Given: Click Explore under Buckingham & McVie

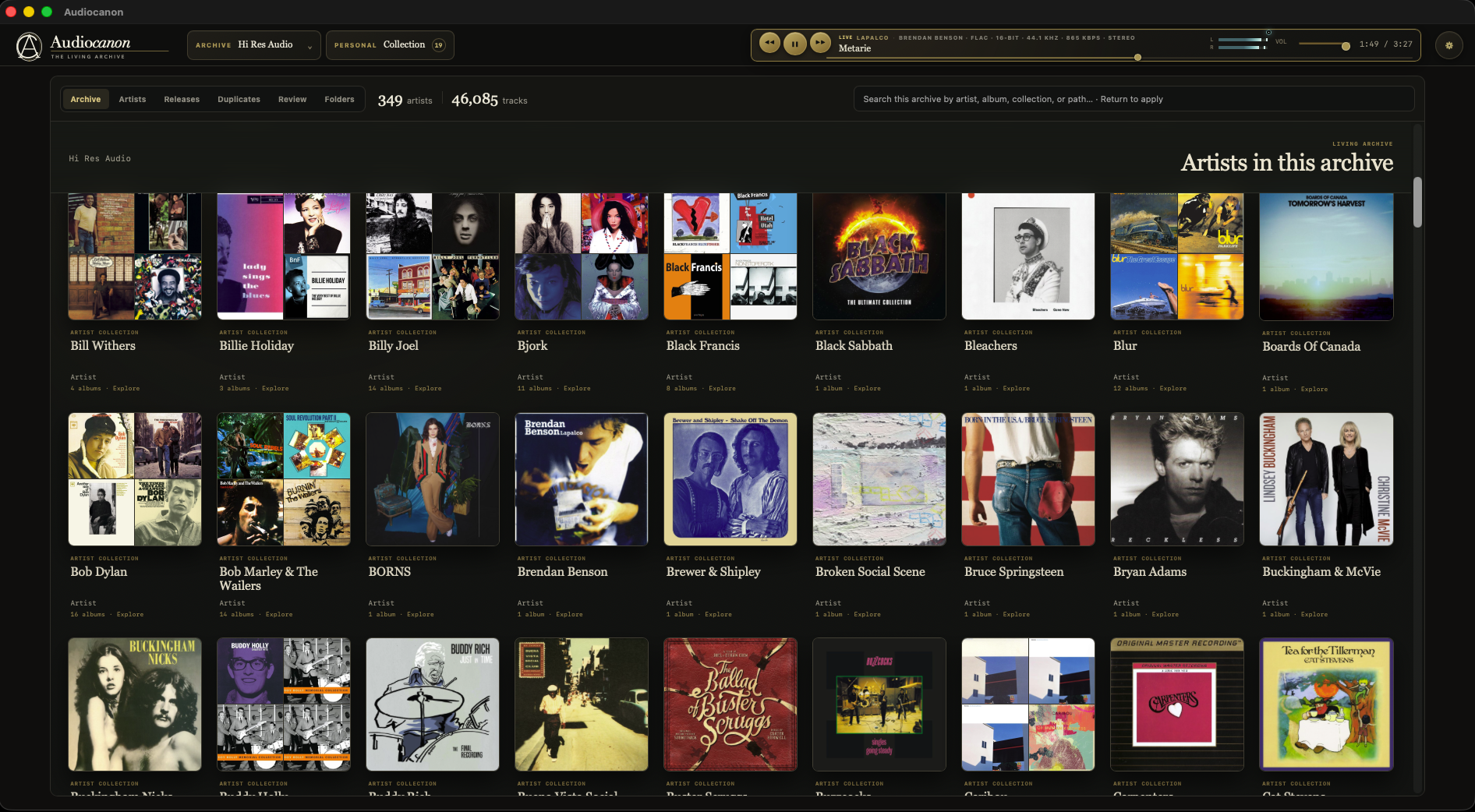Looking at the screenshot, I should pyautogui.click(x=1314, y=614).
